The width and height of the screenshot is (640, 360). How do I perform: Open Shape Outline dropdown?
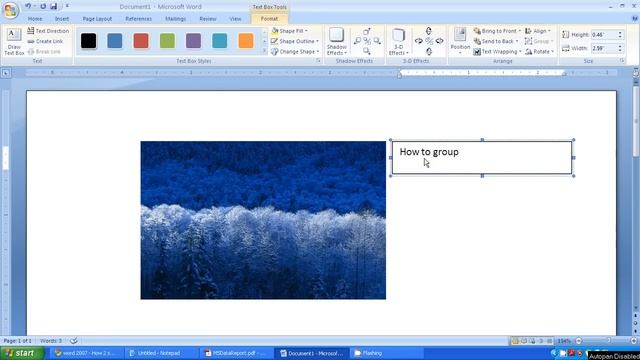click(x=295, y=41)
